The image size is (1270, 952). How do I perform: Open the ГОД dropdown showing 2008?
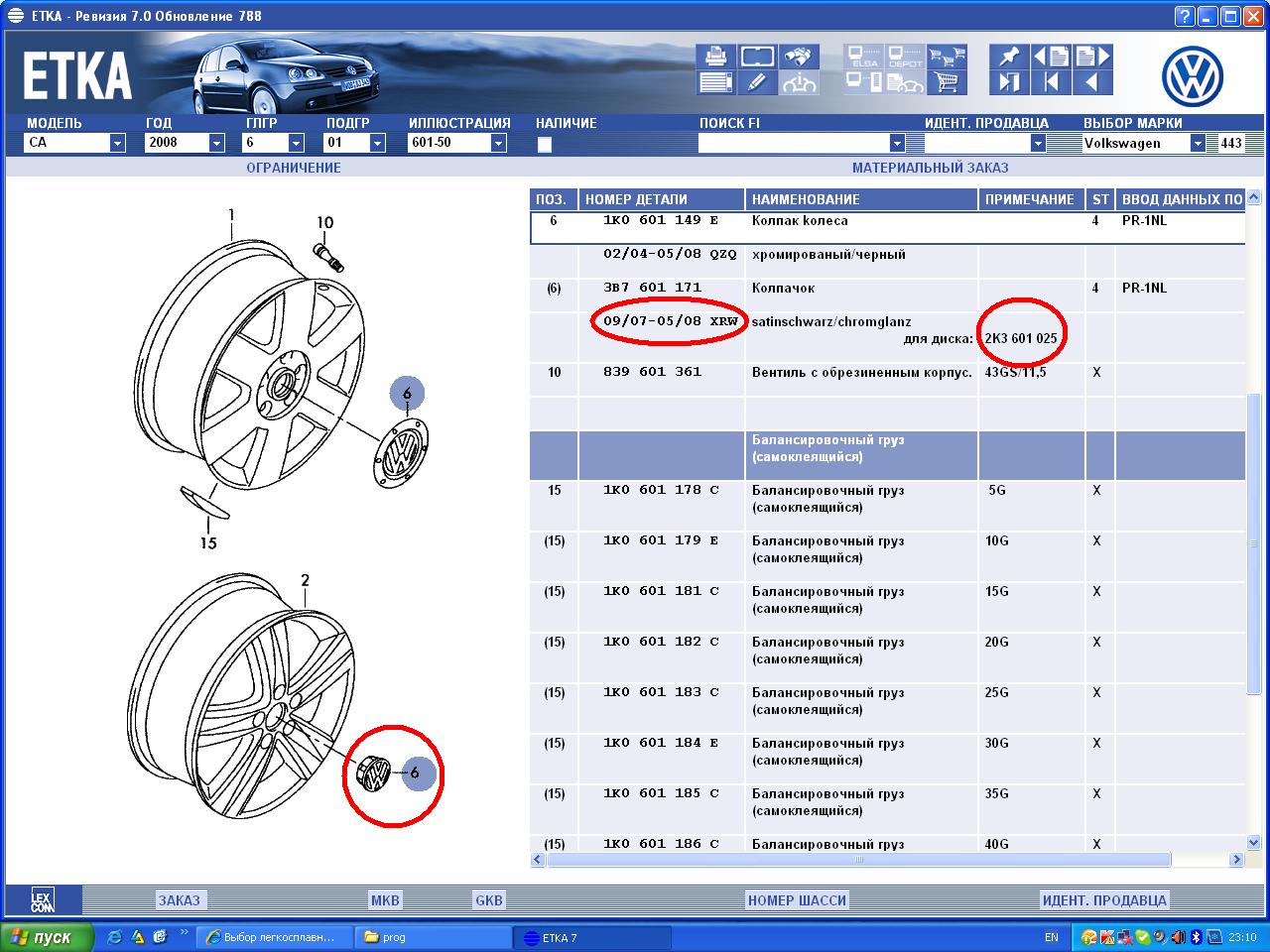coord(216,143)
